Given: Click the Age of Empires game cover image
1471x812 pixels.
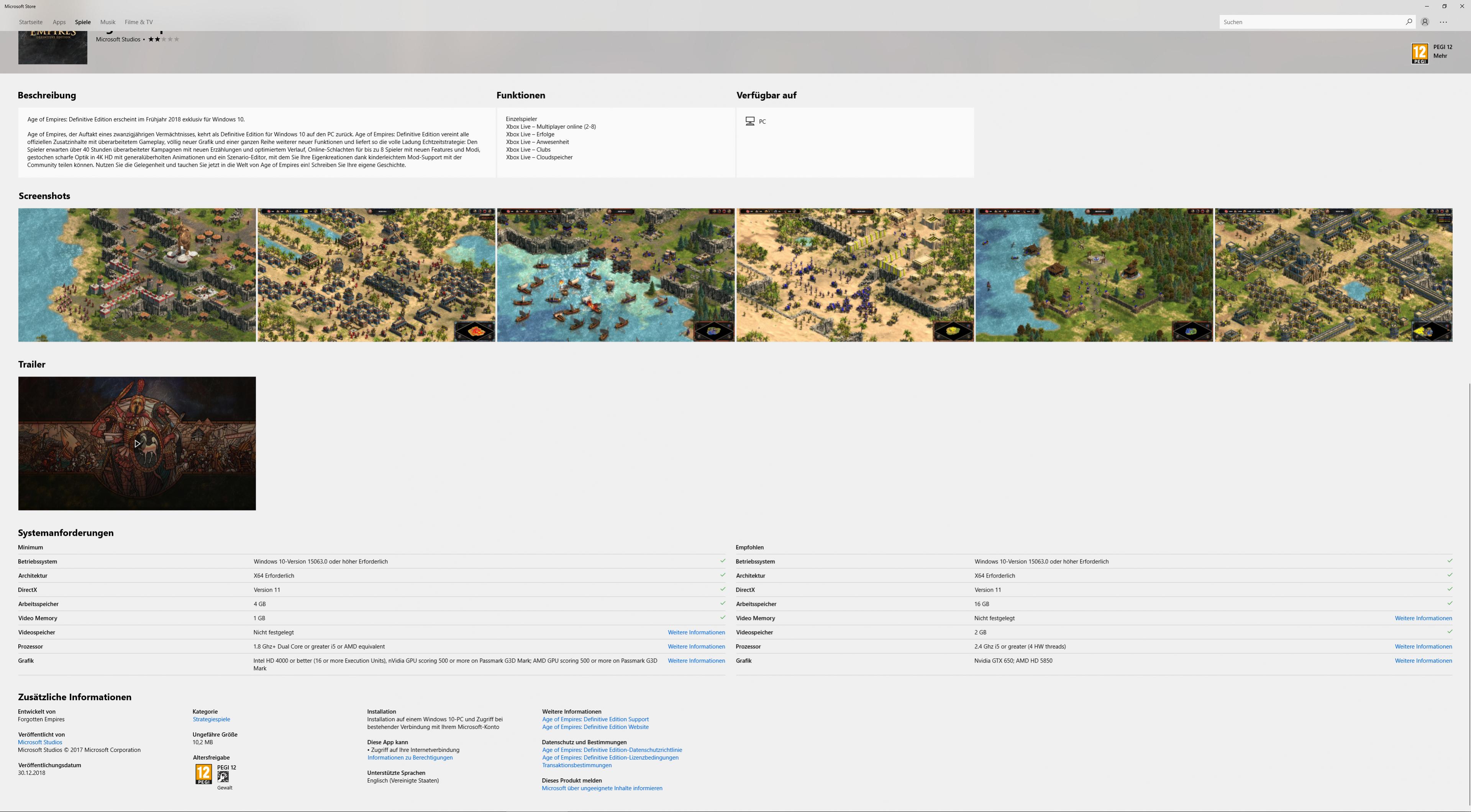Looking at the screenshot, I should 52,48.
